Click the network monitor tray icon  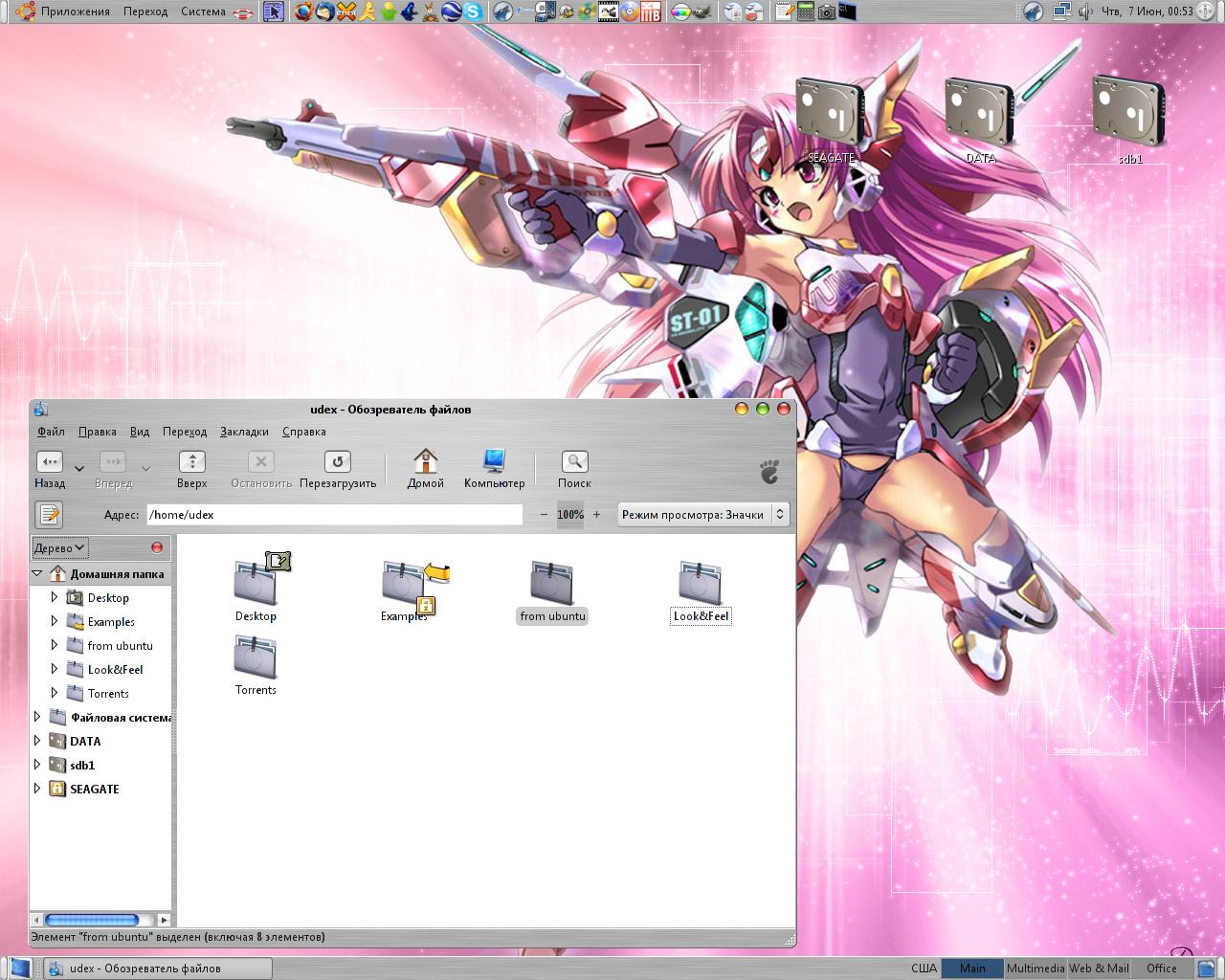point(1061,11)
